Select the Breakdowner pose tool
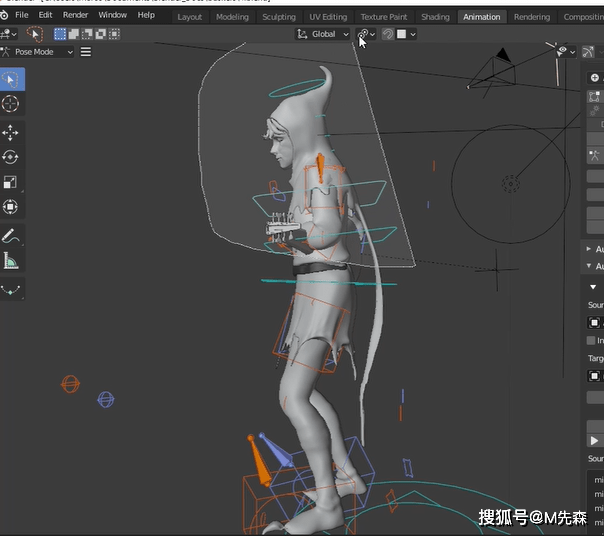The image size is (604, 536). [x=10, y=289]
